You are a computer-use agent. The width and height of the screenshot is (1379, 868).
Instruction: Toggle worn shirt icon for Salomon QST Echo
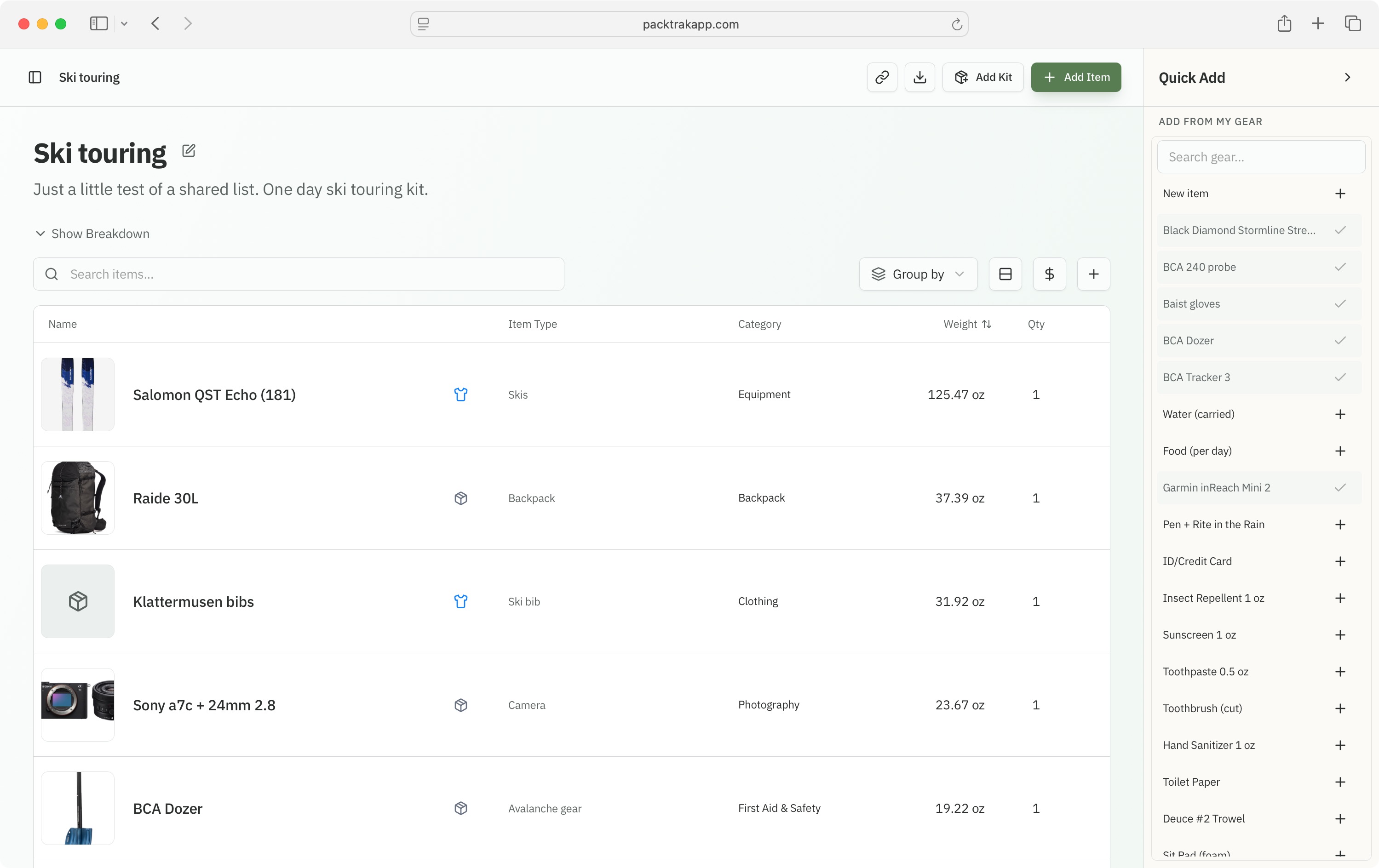pos(460,394)
